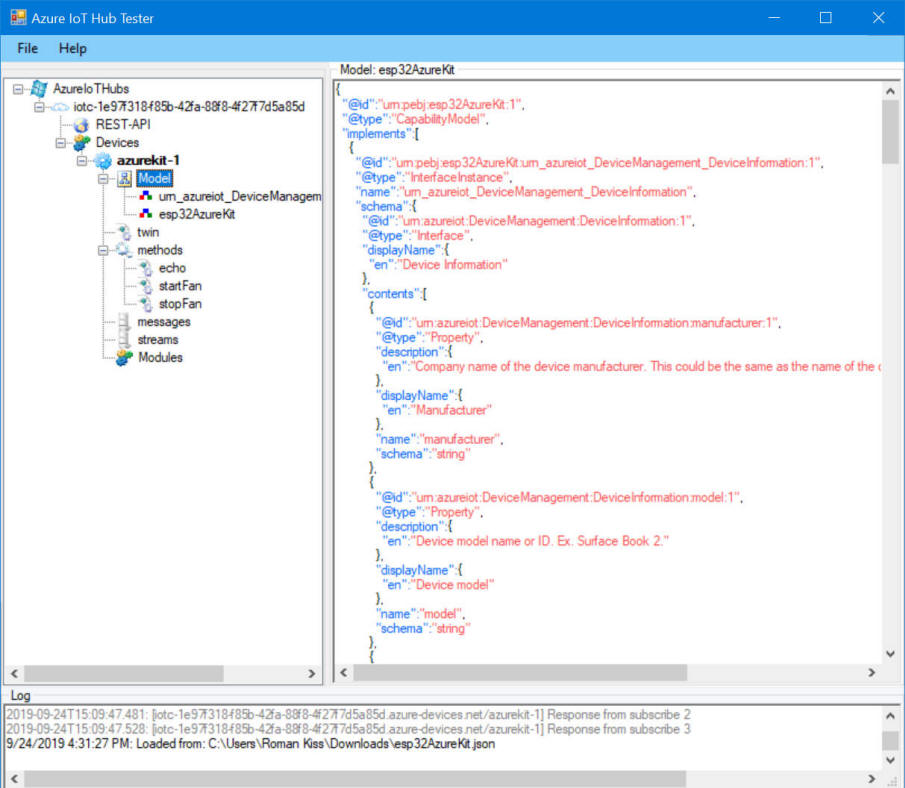
Task: Select the echo method label
Action: (x=172, y=268)
